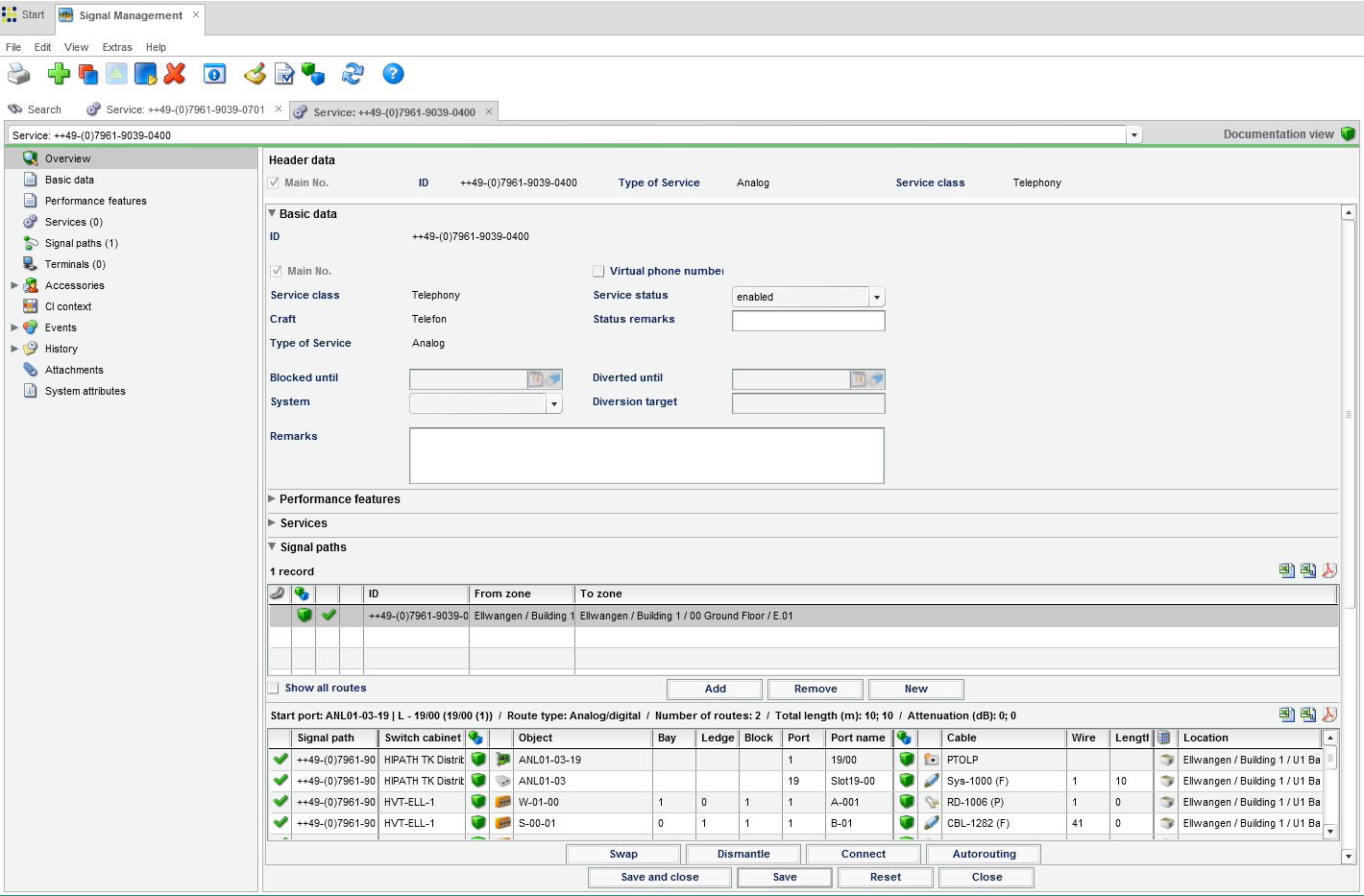Viewport: 1364px width, 896px height.
Task: Click the blue question mark help icon
Action: coord(393,74)
